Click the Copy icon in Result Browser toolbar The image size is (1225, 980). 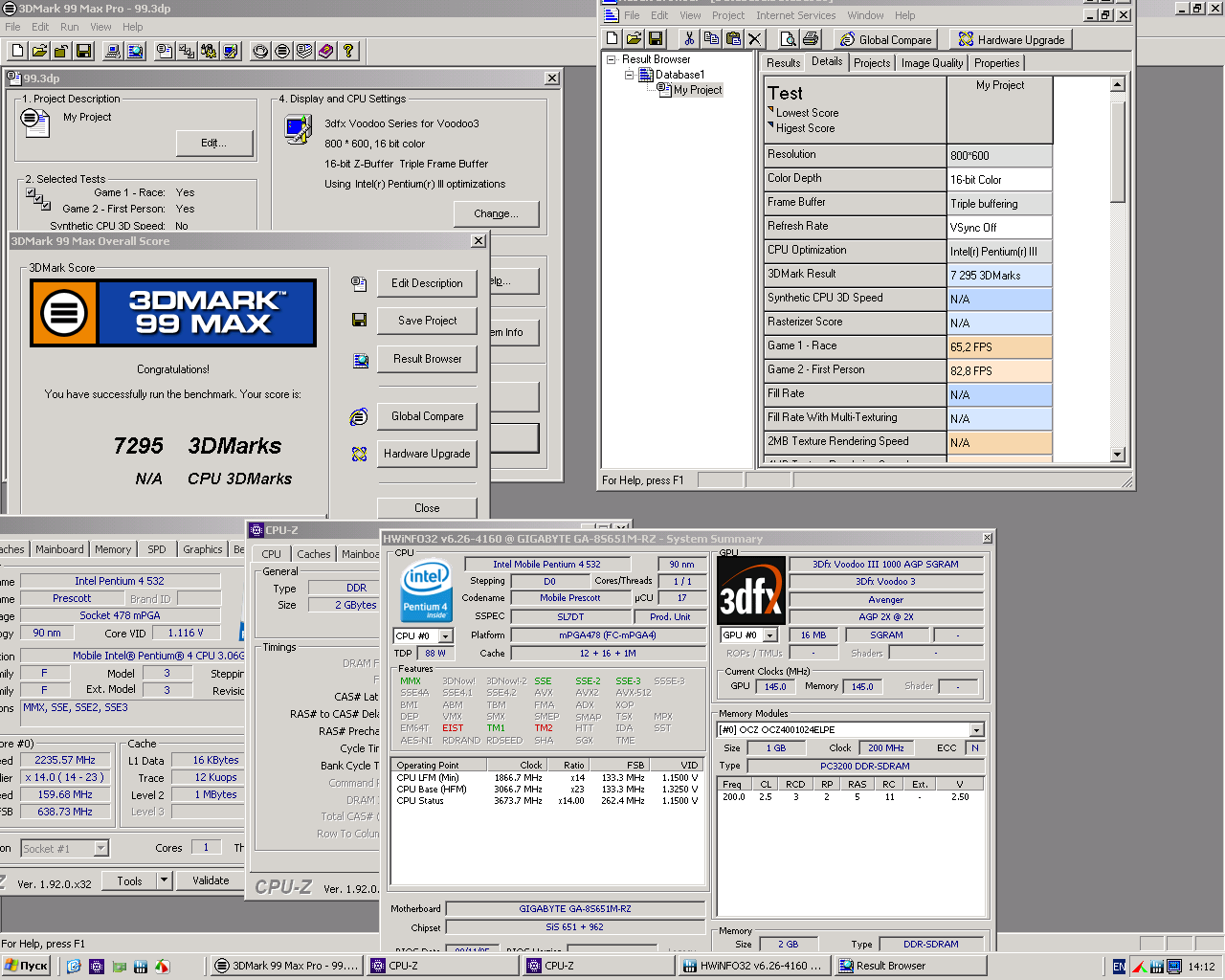(x=711, y=38)
